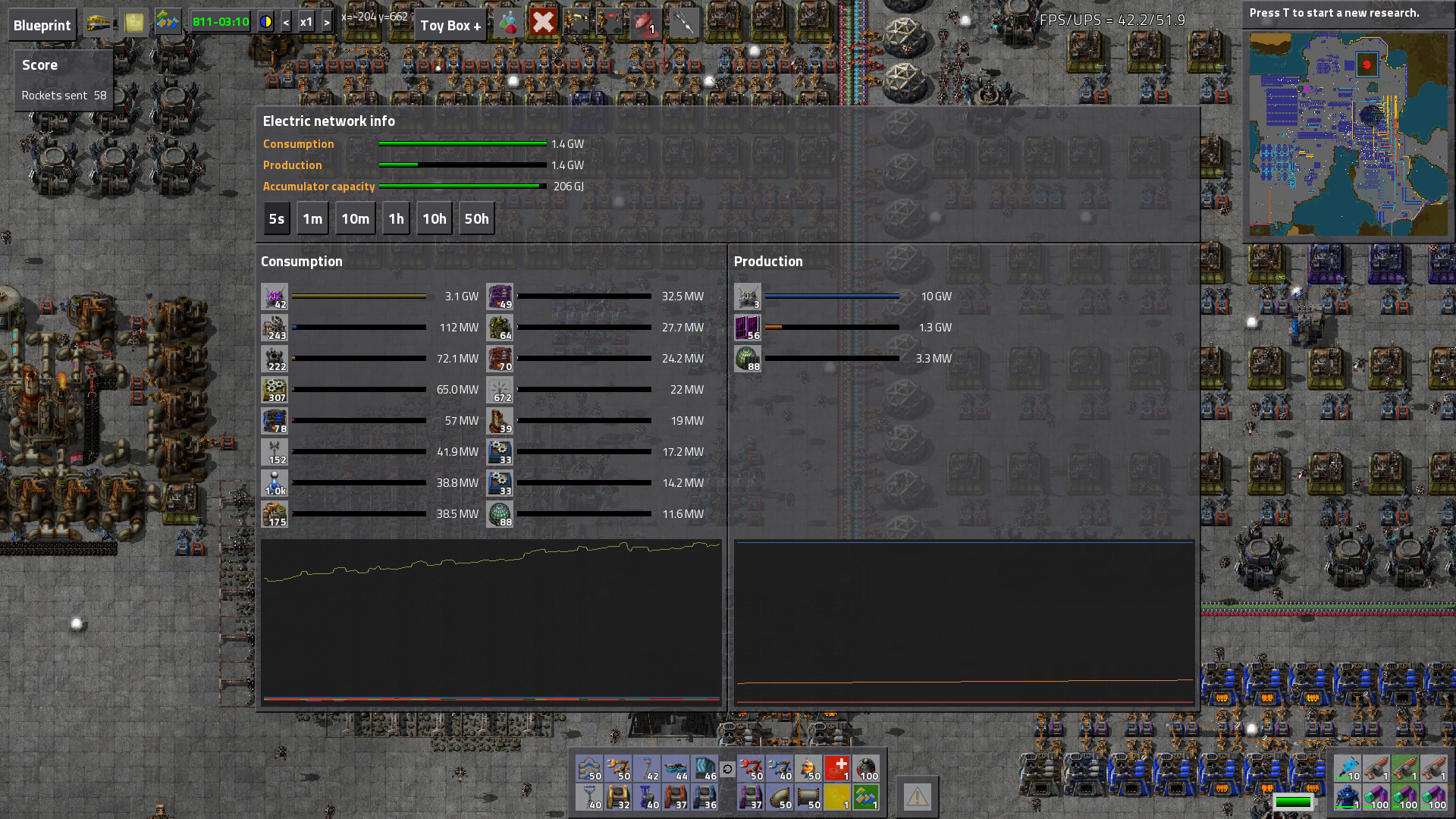Click the red X toolbar icon

point(543,23)
